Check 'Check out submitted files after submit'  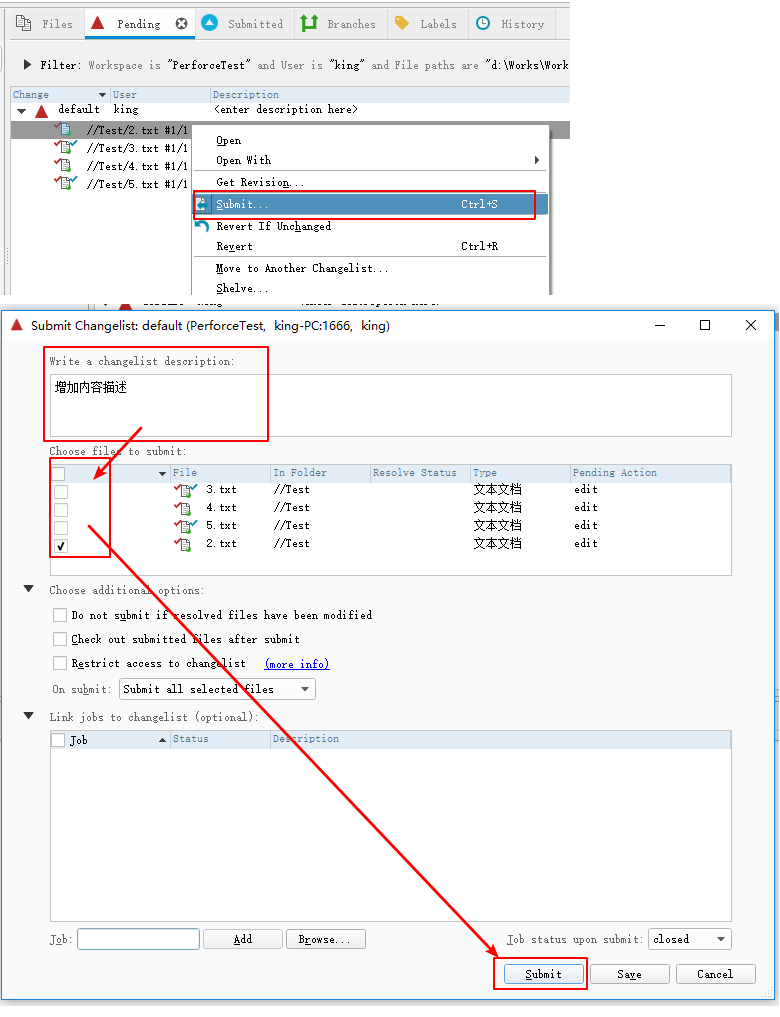click(x=60, y=639)
